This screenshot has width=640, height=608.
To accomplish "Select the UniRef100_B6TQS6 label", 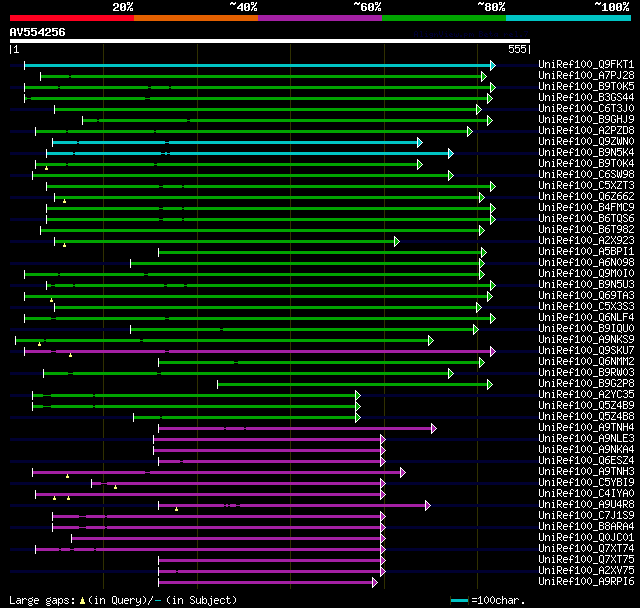I will pyautogui.click(x=586, y=219).
